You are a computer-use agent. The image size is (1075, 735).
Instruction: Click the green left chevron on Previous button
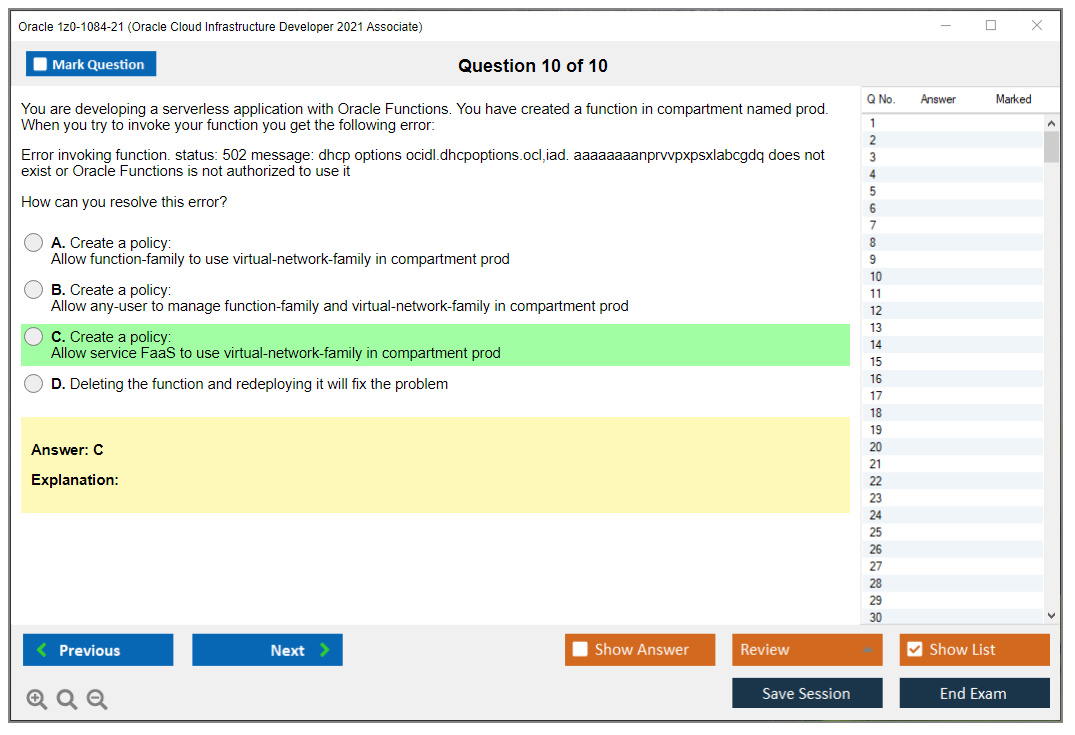pos(41,649)
